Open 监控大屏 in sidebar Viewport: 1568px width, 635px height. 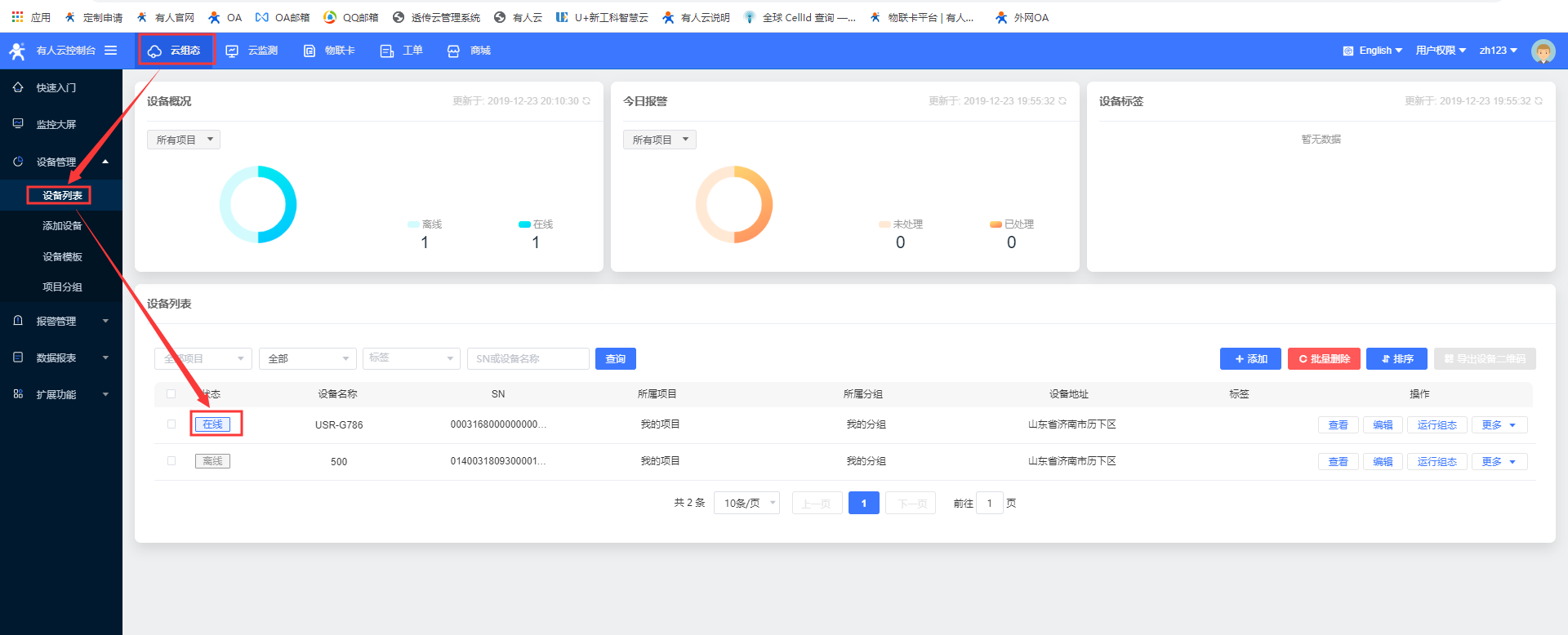point(56,124)
